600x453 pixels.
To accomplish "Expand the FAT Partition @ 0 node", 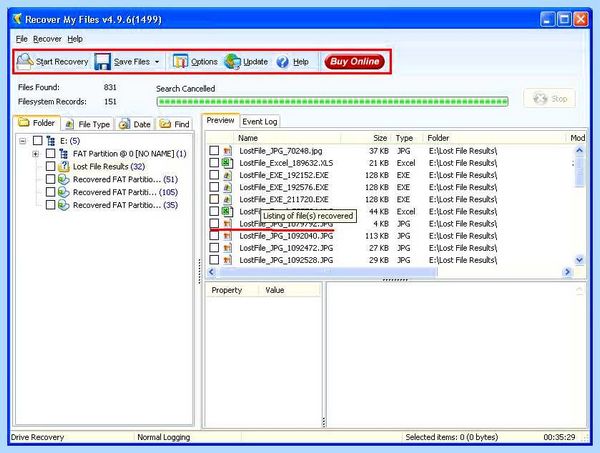I will (x=35, y=154).
